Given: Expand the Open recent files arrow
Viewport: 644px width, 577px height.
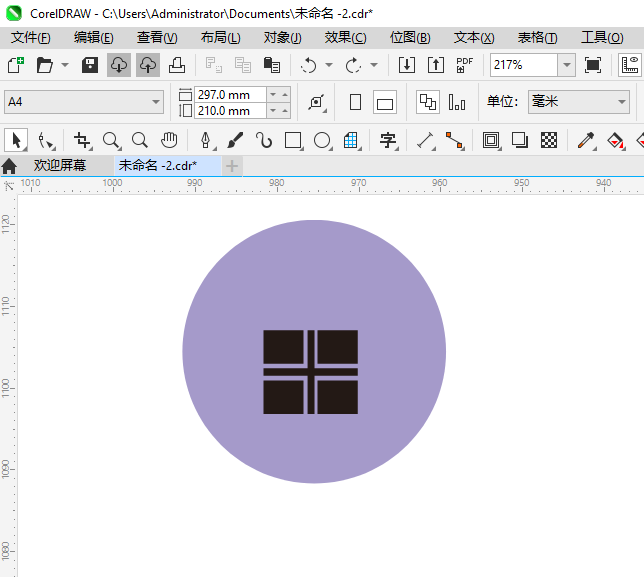Looking at the screenshot, I should [65, 65].
